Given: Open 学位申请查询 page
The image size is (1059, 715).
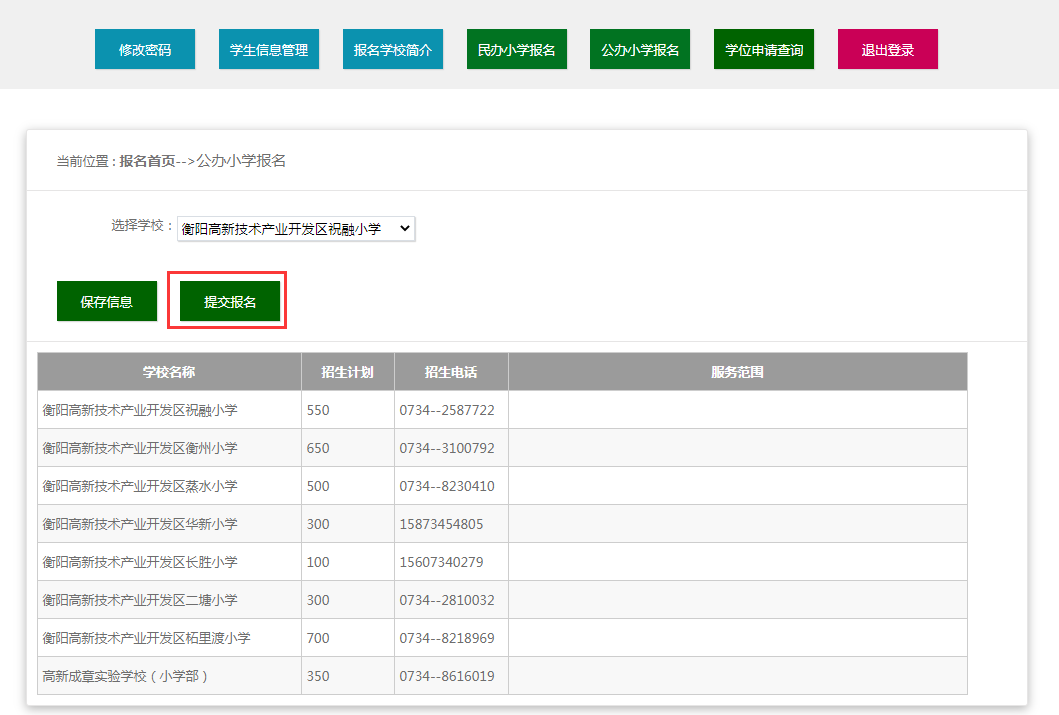Looking at the screenshot, I should click(x=764, y=49).
